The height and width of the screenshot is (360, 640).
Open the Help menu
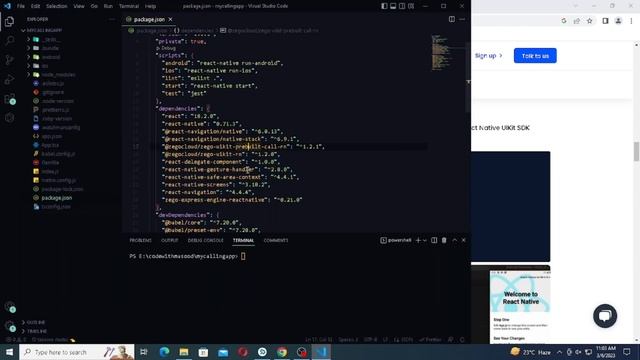[x=151, y=6]
